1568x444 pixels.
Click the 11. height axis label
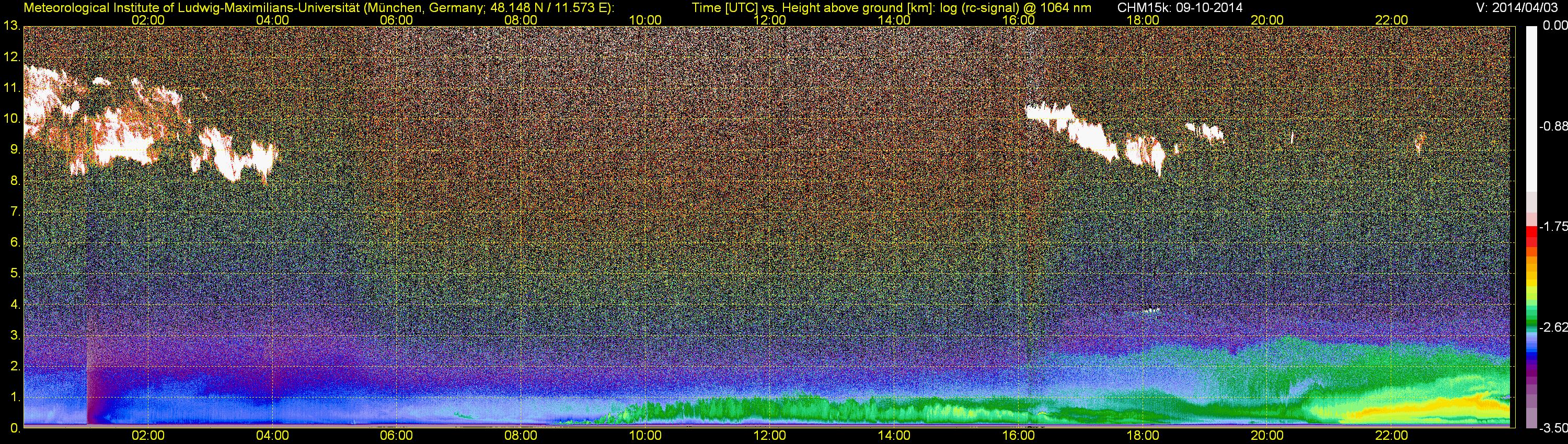click(12, 88)
